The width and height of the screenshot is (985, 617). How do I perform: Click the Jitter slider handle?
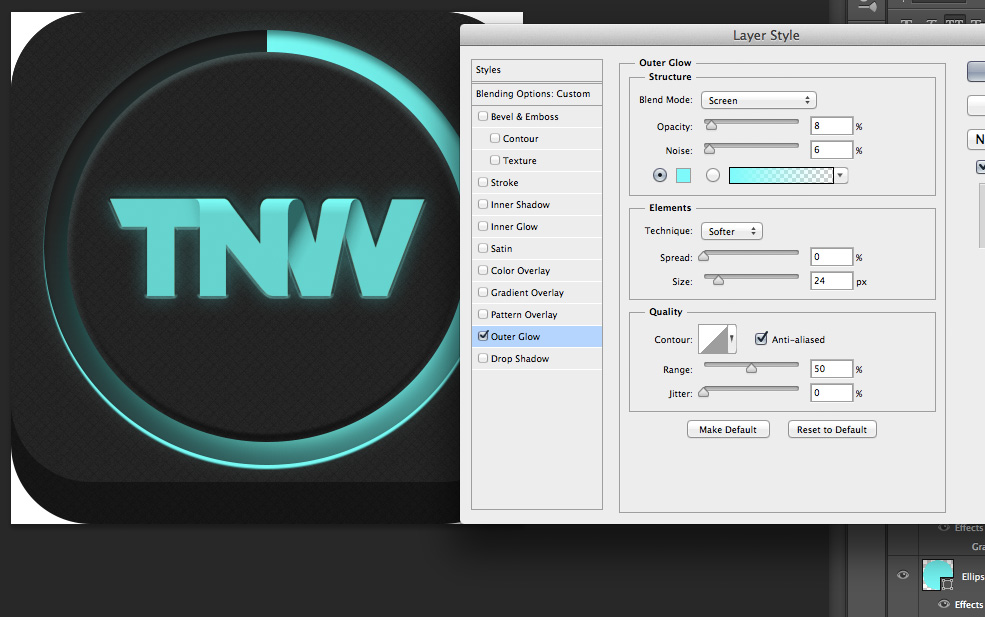tap(704, 392)
